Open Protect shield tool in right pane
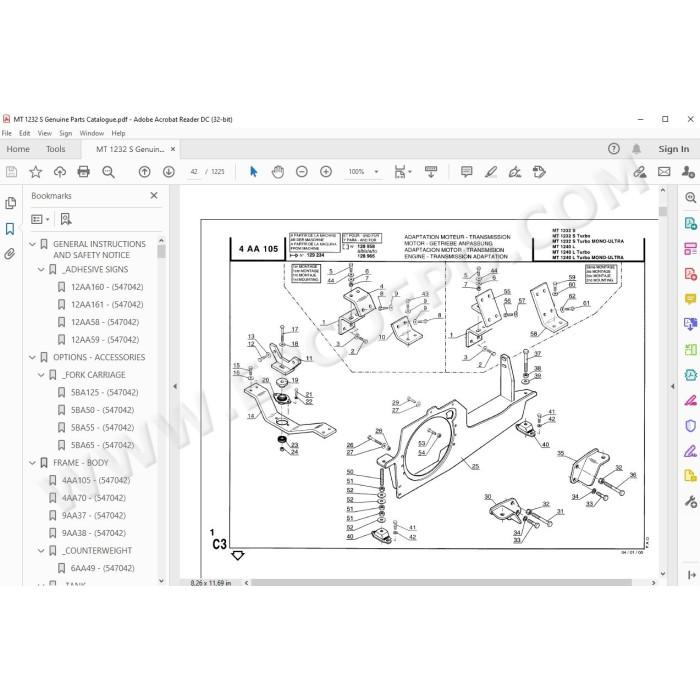 (690, 425)
